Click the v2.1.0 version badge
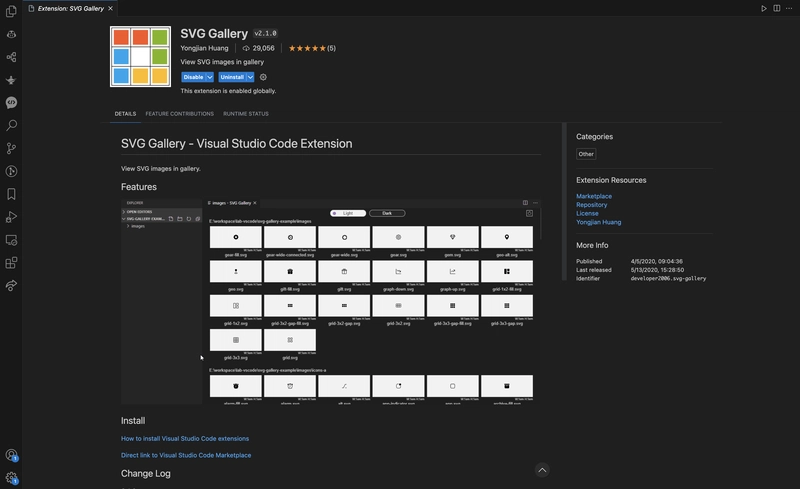Image resolution: width=800 pixels, height=489 pixels. [265, 33]
